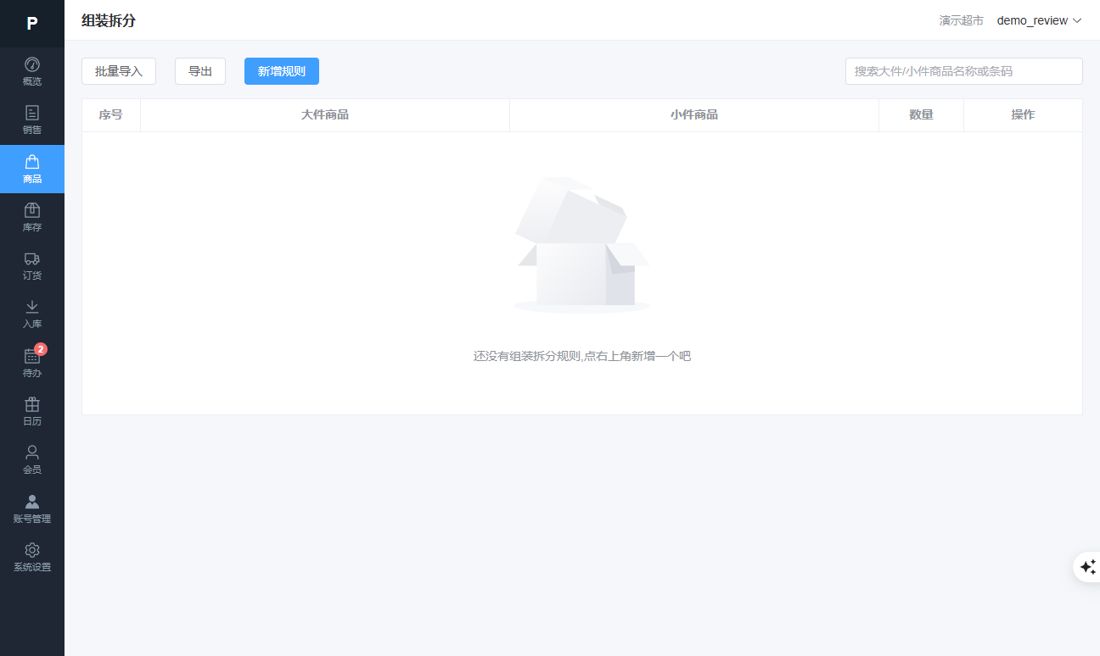
Task: Click the 演示超市 store name
Action: point(961,20)
